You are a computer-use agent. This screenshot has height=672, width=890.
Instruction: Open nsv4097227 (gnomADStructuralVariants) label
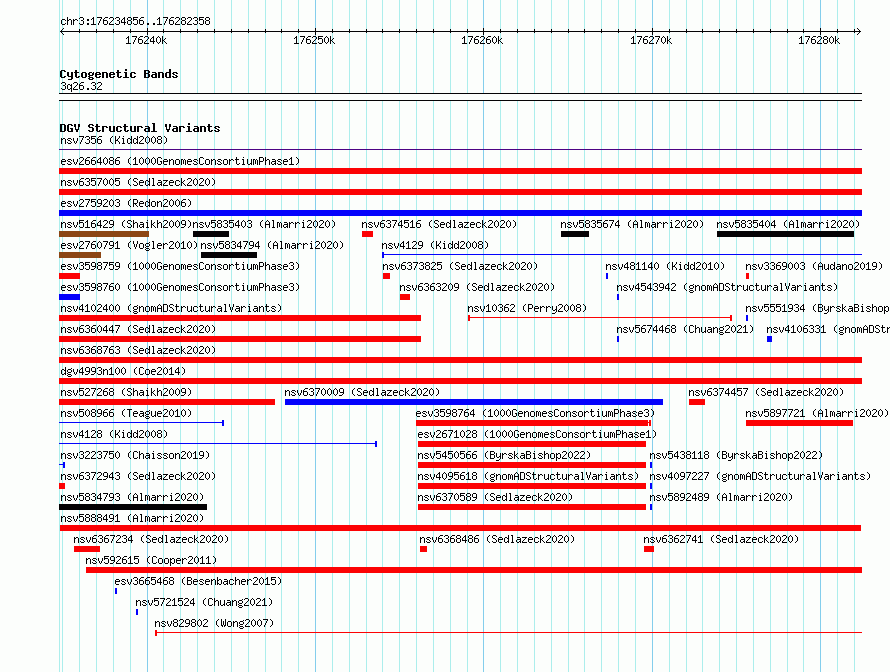(x=760, y=476)
